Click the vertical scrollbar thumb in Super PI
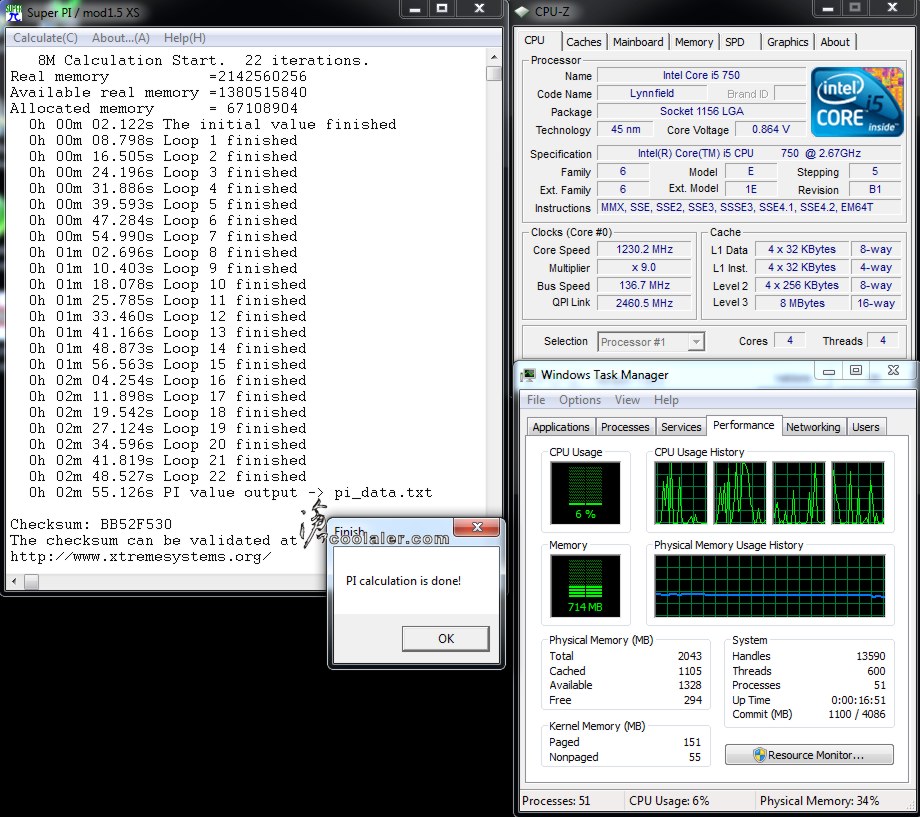Image resolution: width=920 pixels, height=817 pixels. click(x=494, y=73)
